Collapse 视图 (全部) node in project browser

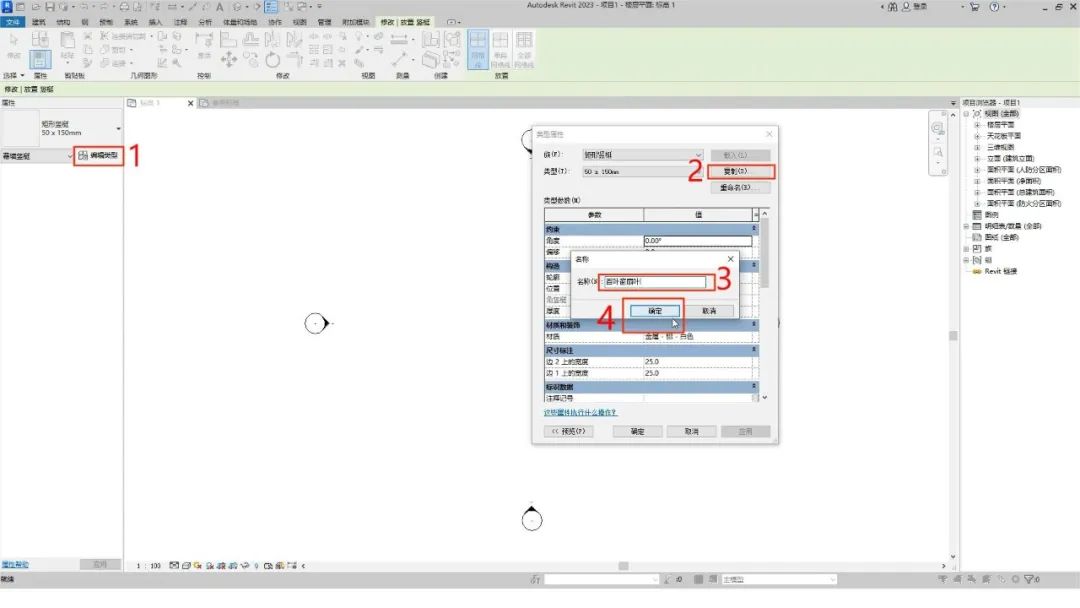point(966,114)
